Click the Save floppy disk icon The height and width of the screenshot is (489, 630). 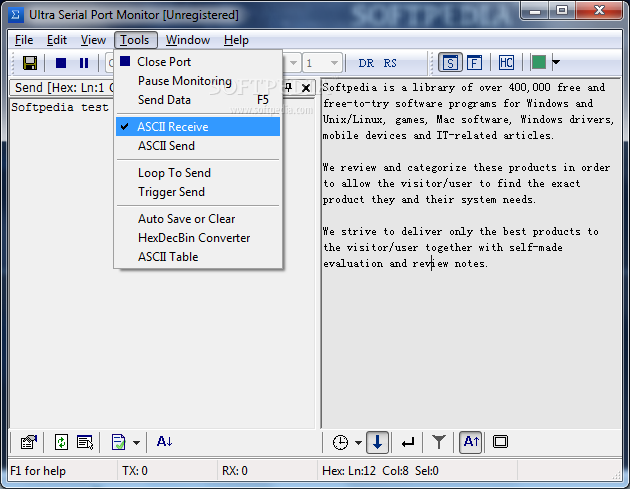[30, 63]
